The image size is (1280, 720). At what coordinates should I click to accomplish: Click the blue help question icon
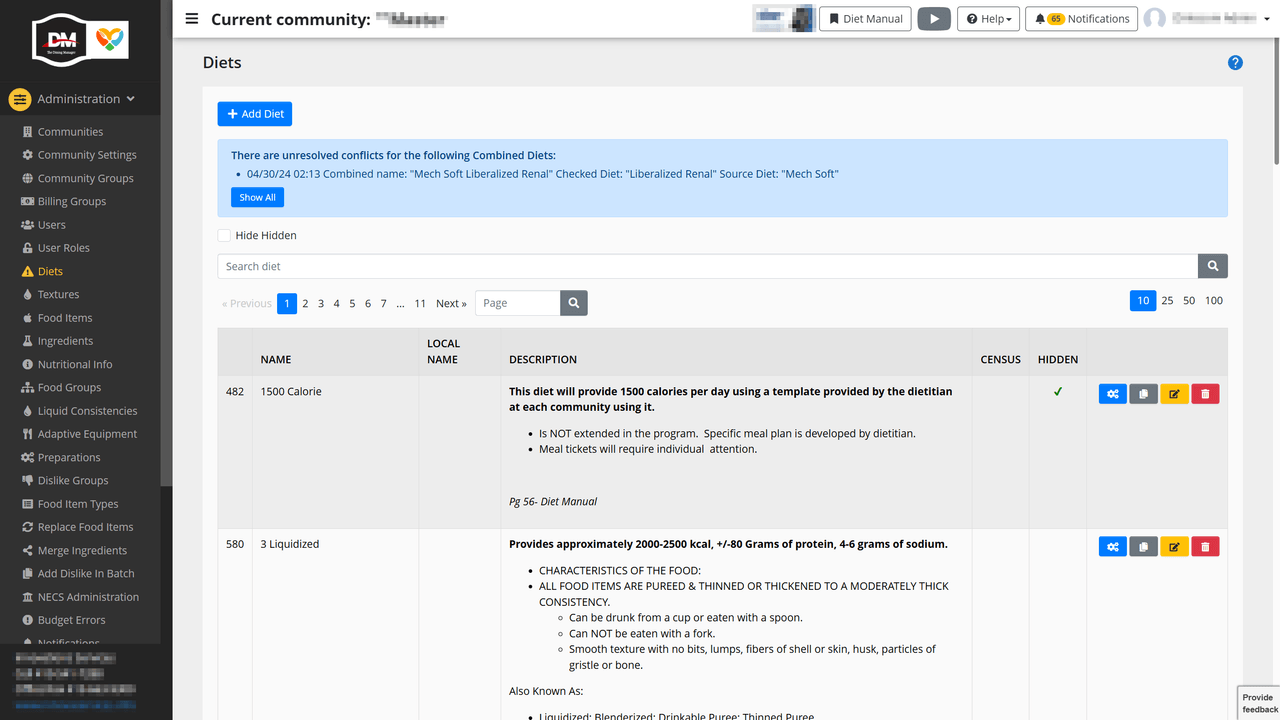click(1235, 63)
